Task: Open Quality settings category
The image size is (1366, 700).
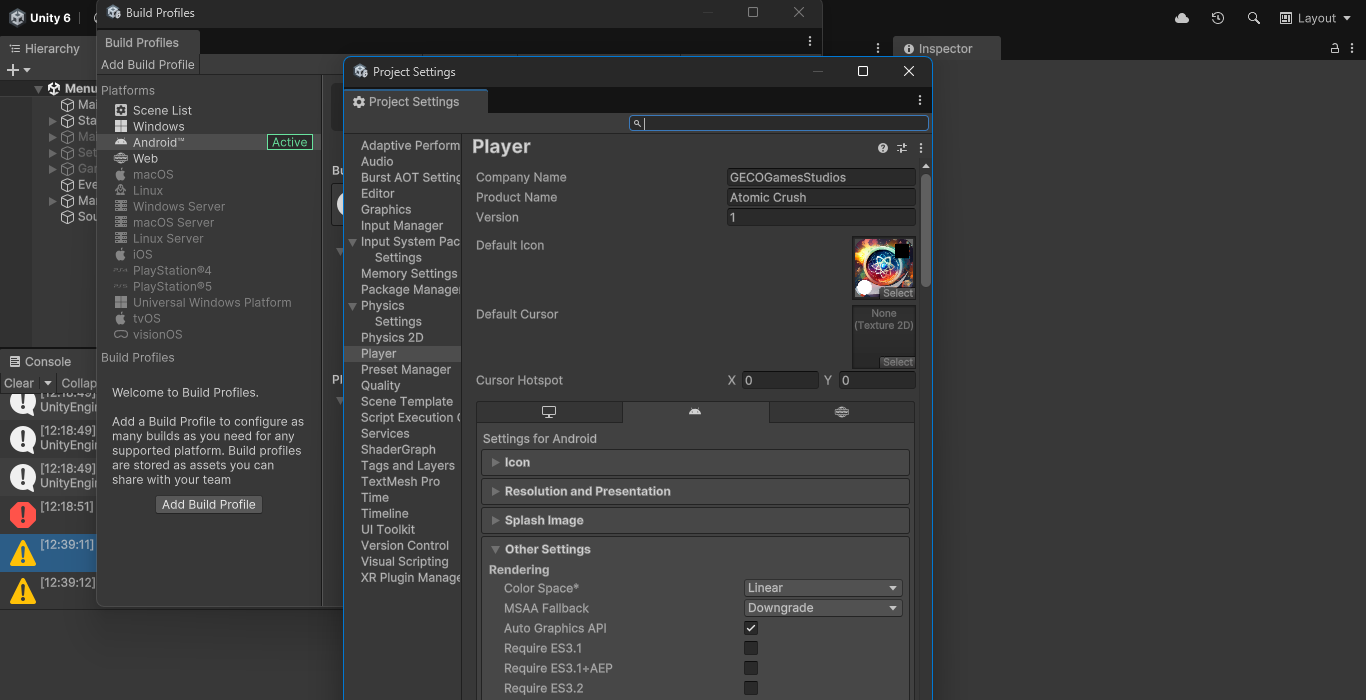Action: [381, 385]
